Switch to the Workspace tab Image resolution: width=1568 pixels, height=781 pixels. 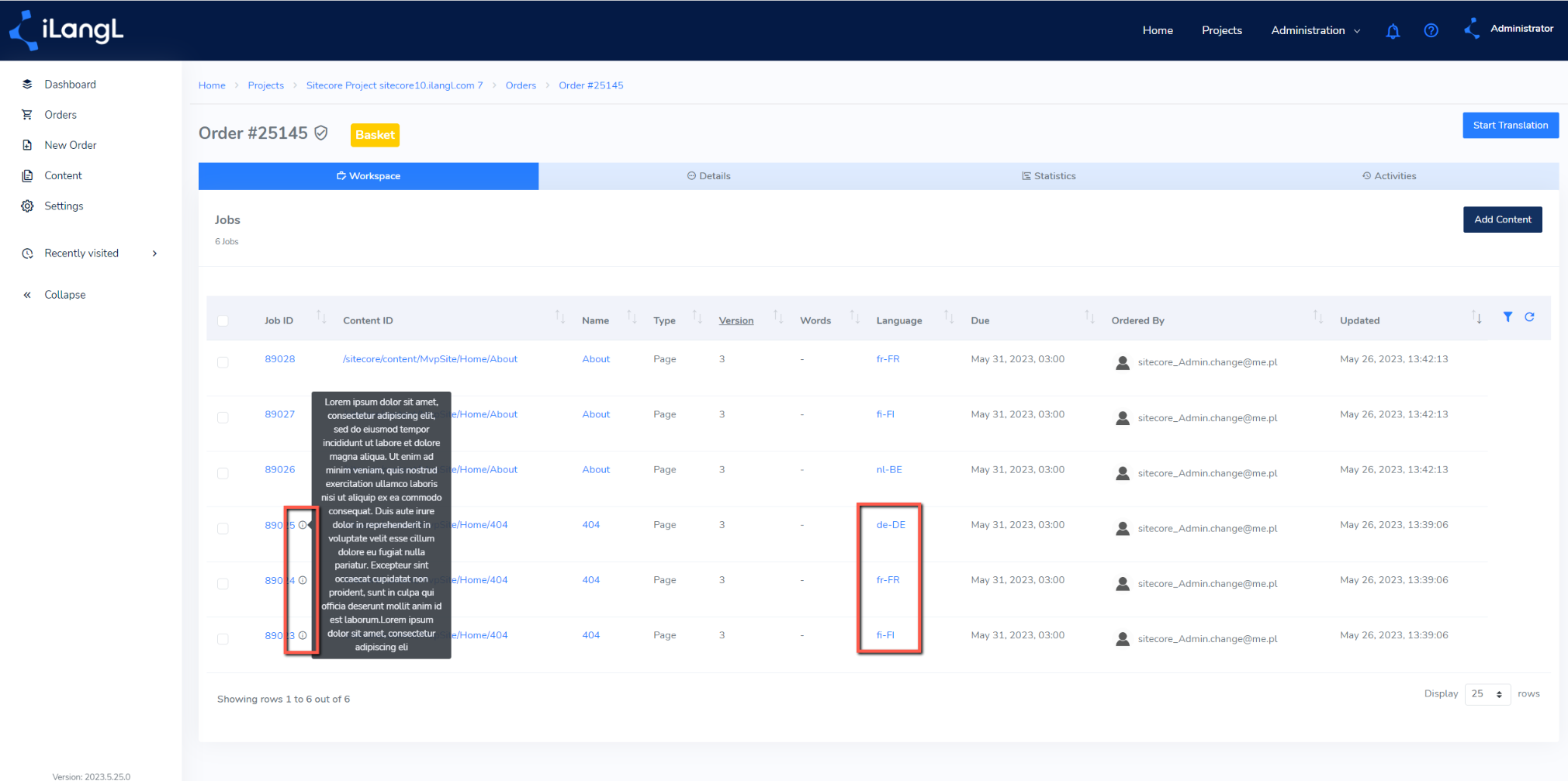click(369, 176)
